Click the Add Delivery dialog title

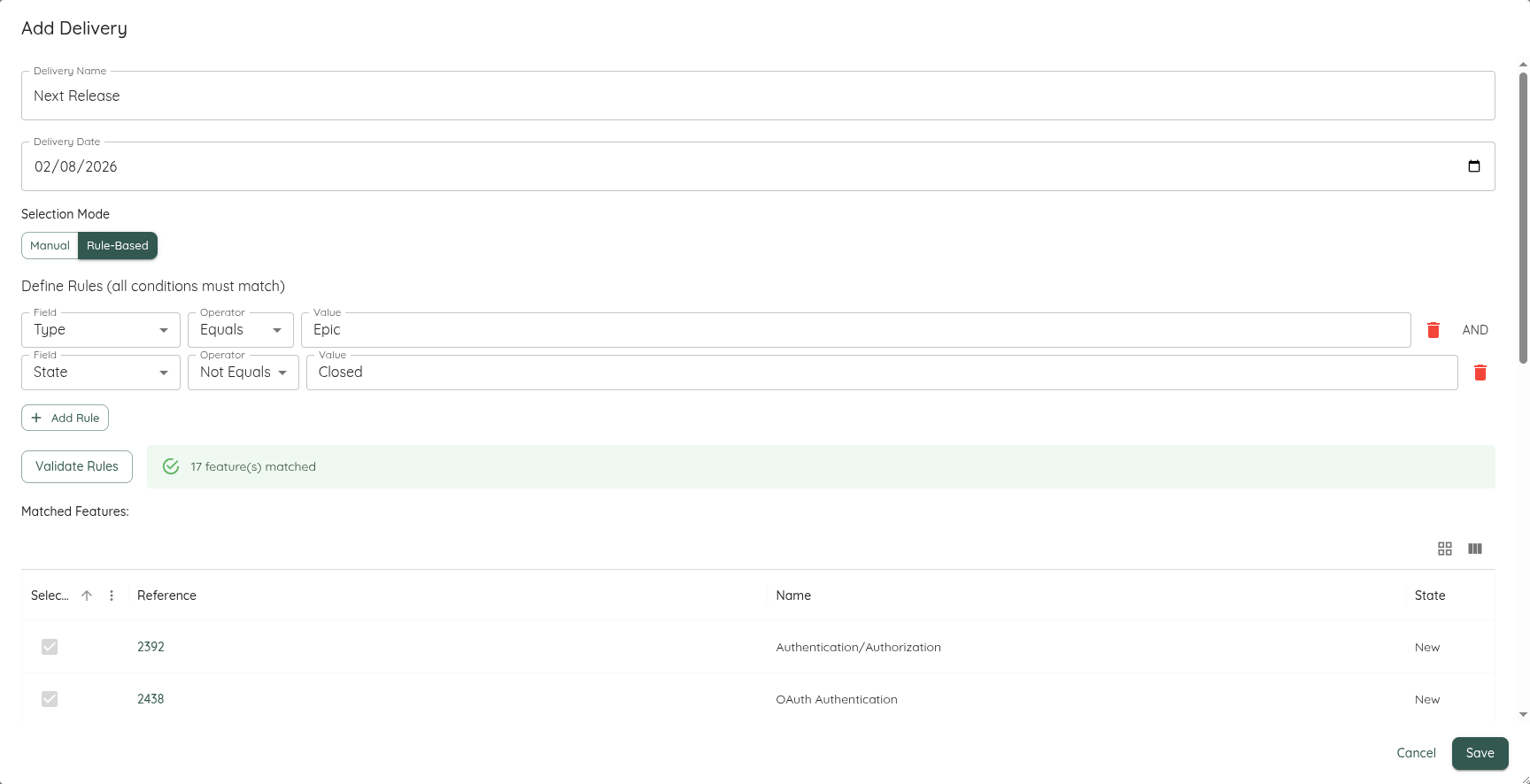(x=74, y=28)
